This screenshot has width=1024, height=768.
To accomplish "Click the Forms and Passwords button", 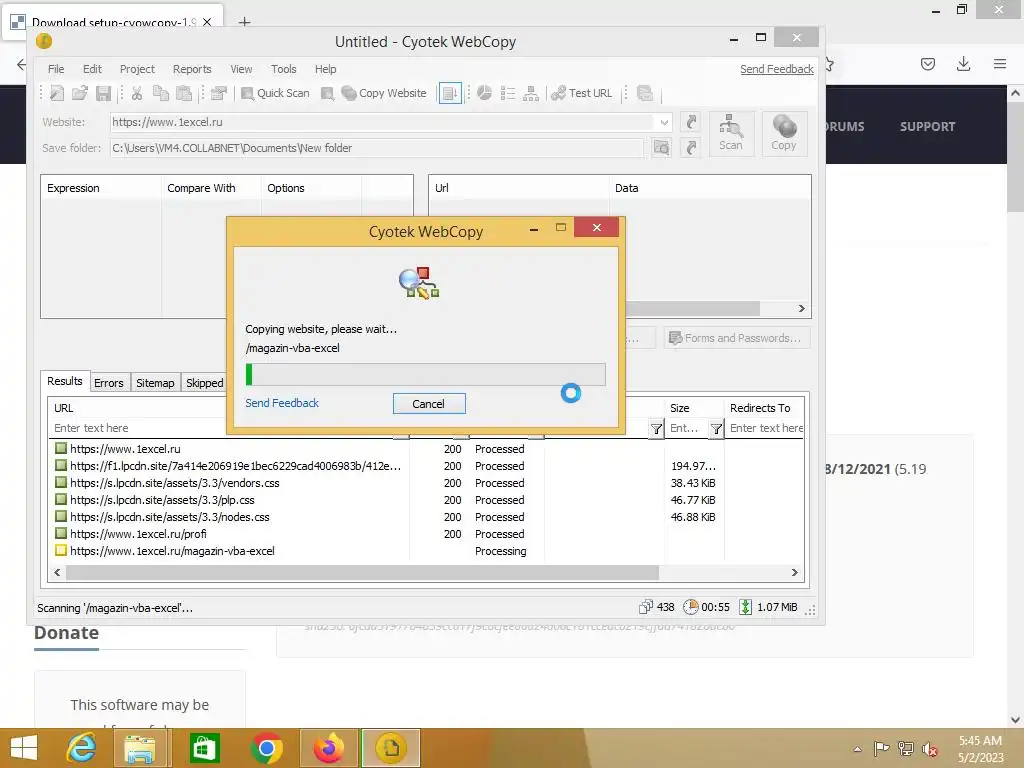I will coord(737,338).
